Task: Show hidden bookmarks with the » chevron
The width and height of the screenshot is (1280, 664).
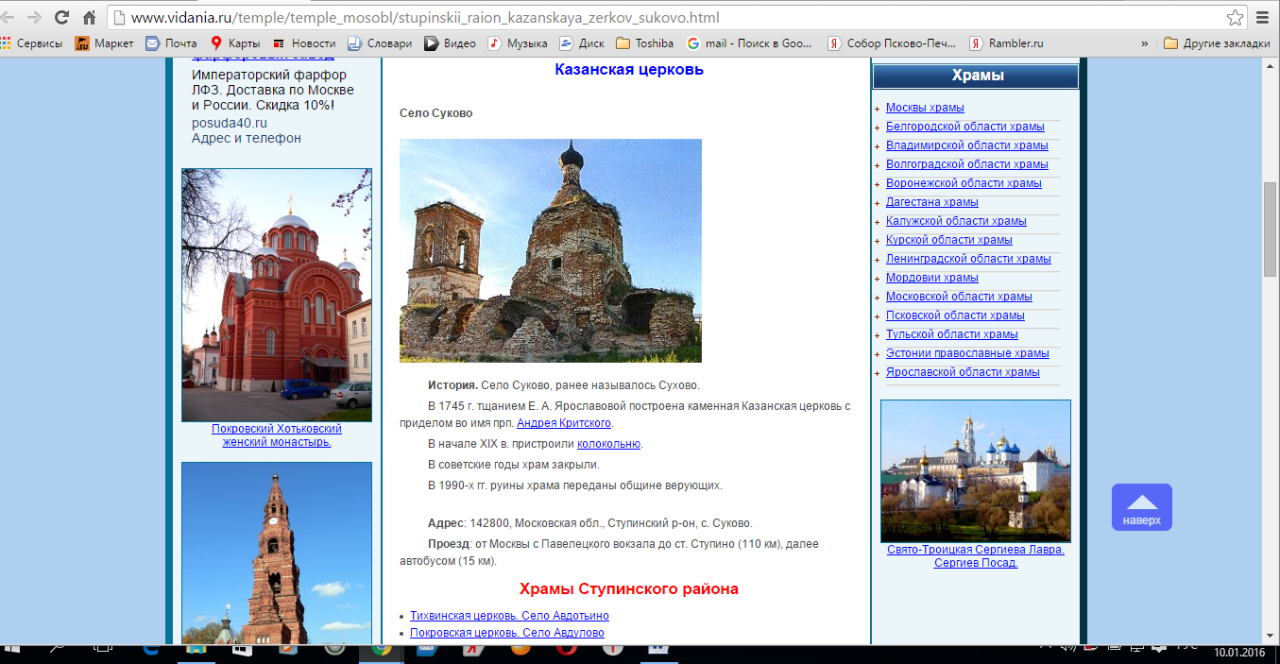Action: coord(1145,43)
